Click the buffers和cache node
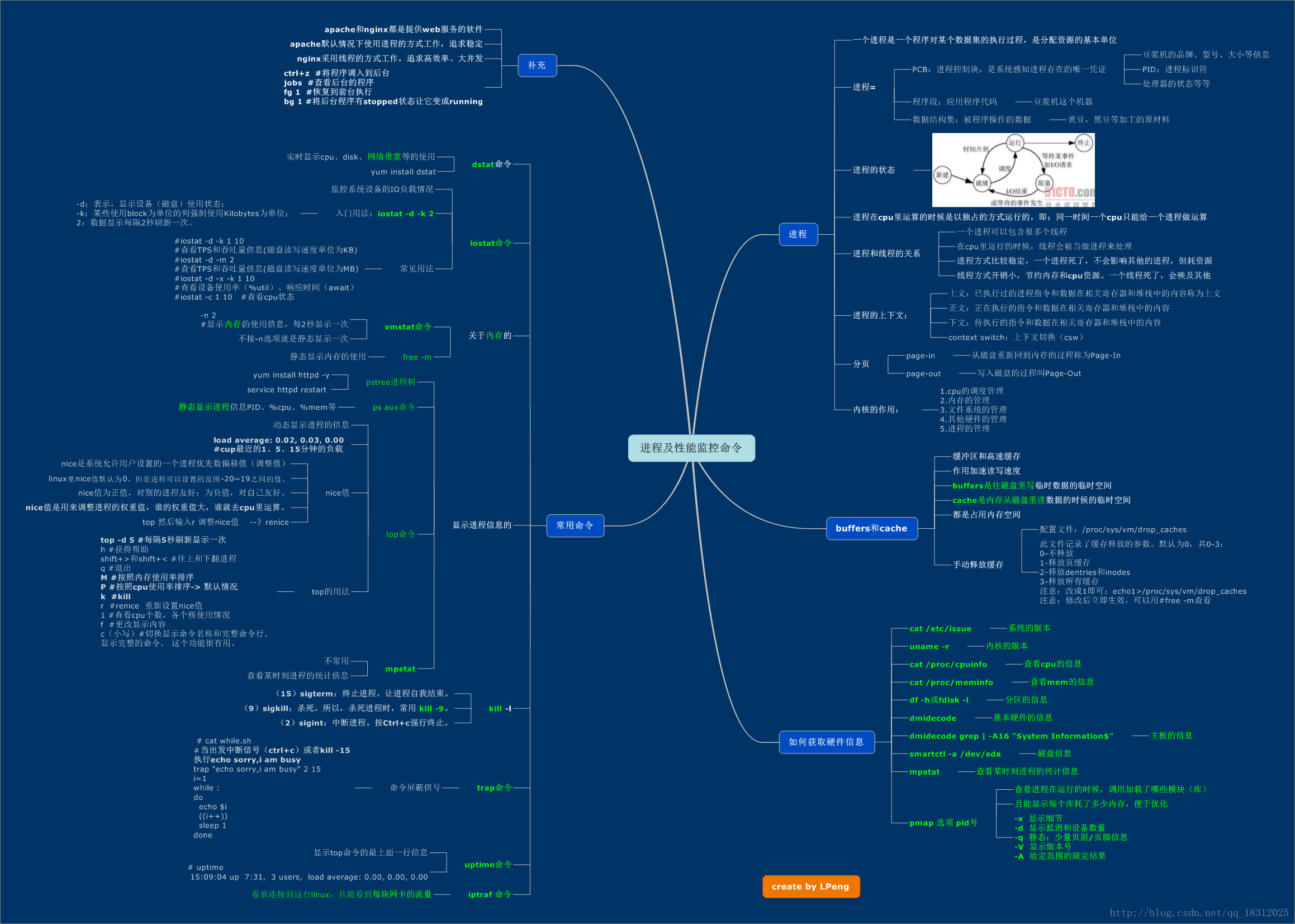This screenshot has width=1295, height=924. [871, 528]
